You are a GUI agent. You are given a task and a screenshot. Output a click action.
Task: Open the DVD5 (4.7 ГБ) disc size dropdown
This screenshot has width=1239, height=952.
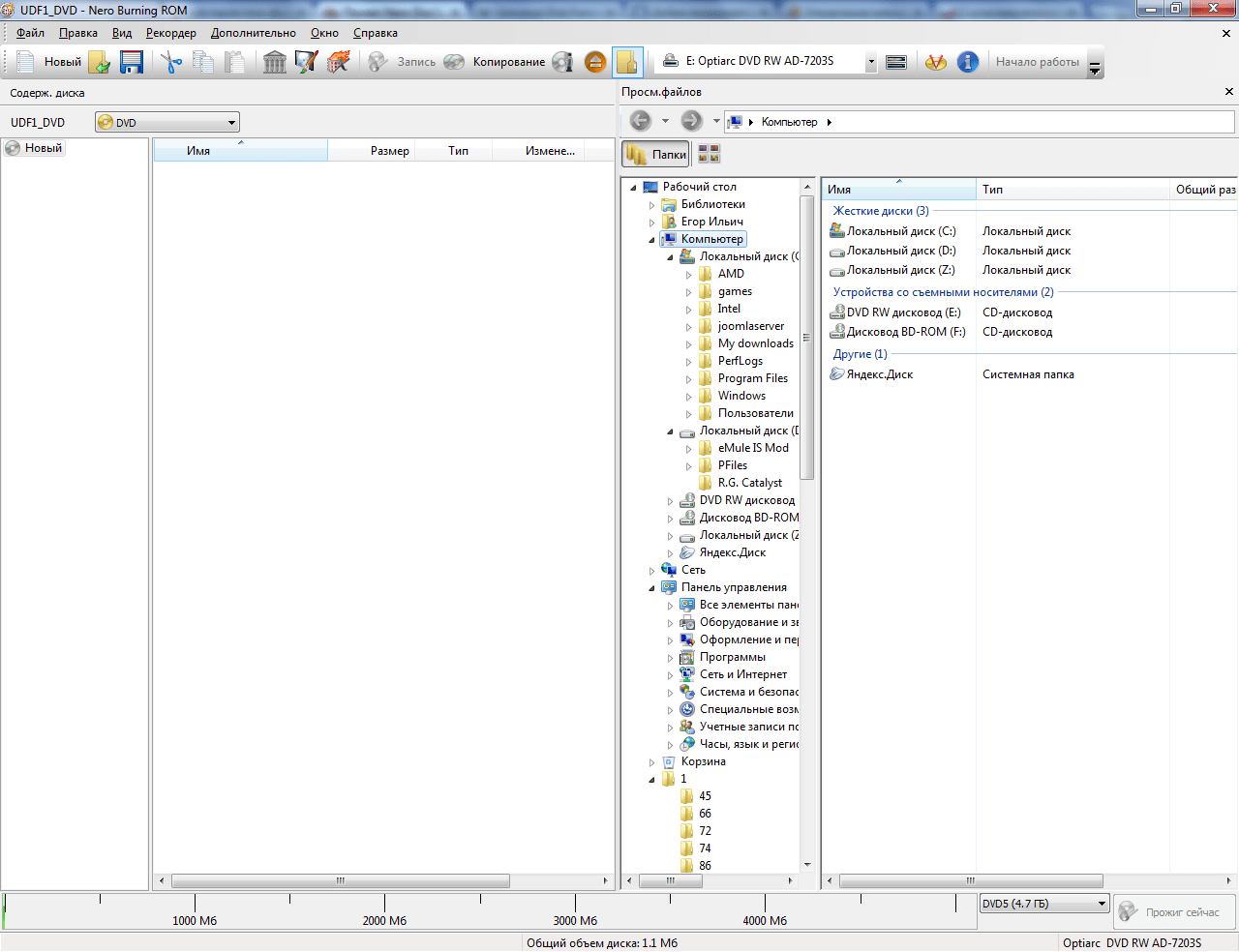click(1102, 905)
